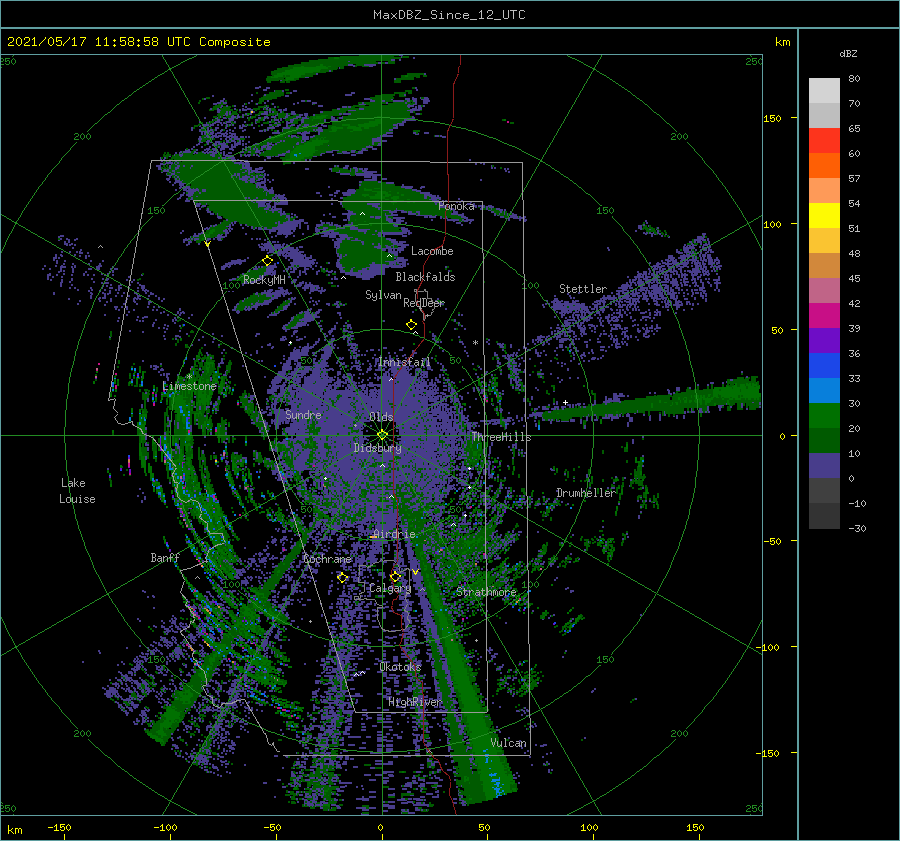
Task: Click the Cochrane label
Action: click(327, 559)
